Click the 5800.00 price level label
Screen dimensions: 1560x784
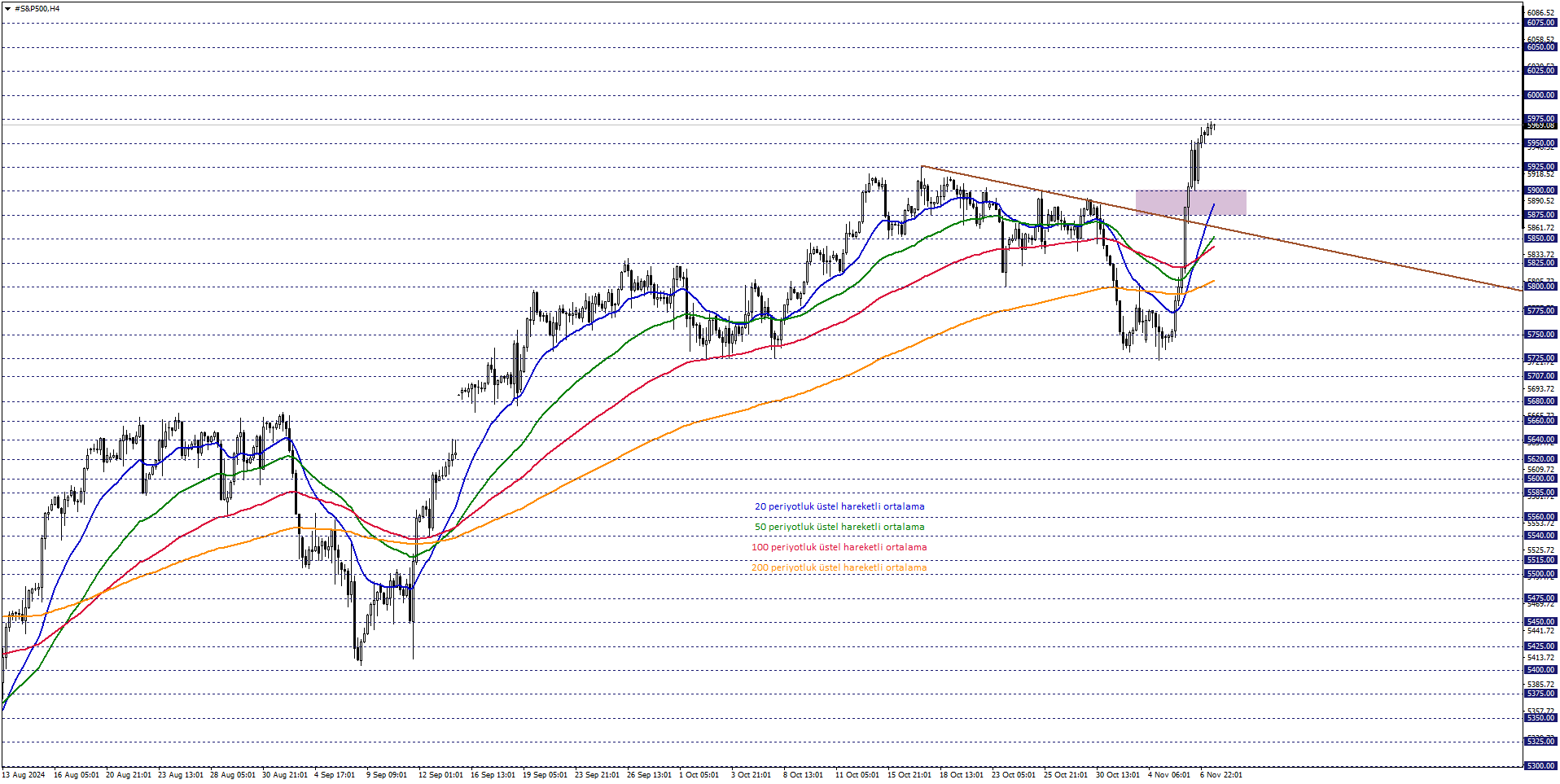[x=1540, y=287]
